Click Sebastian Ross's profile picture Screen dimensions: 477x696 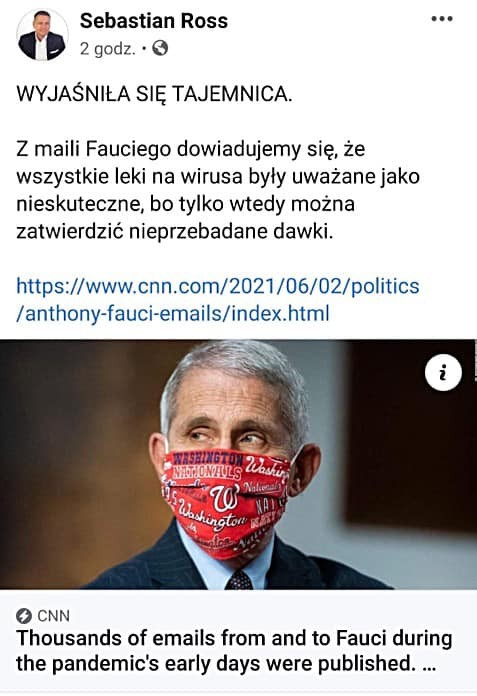[42, 35]
